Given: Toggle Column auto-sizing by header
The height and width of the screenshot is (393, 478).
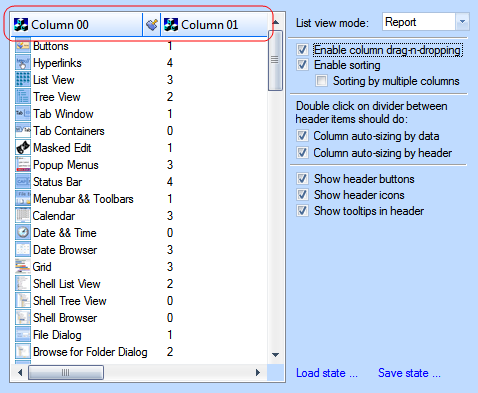Looking at the screenshot, I should click(302, 153).
